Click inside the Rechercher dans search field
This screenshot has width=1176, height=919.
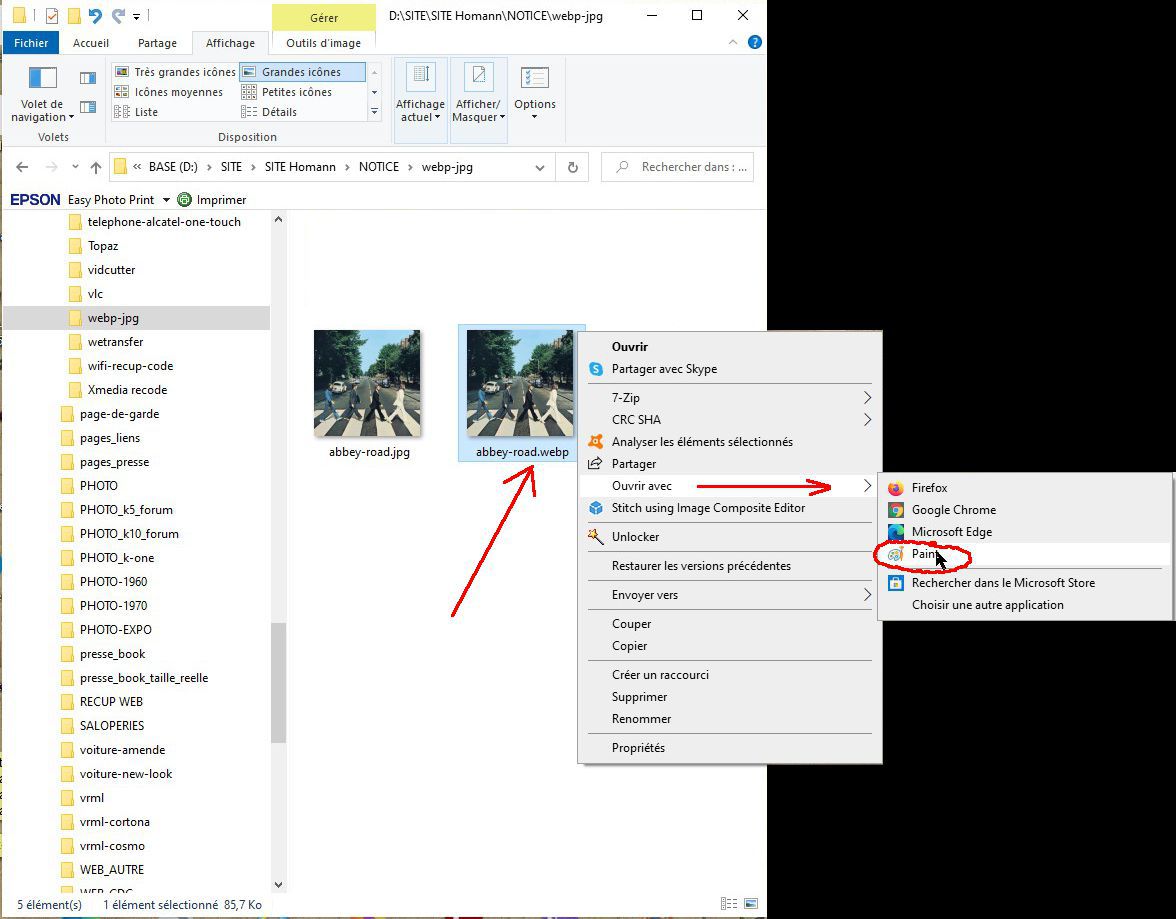click(677, 167)
